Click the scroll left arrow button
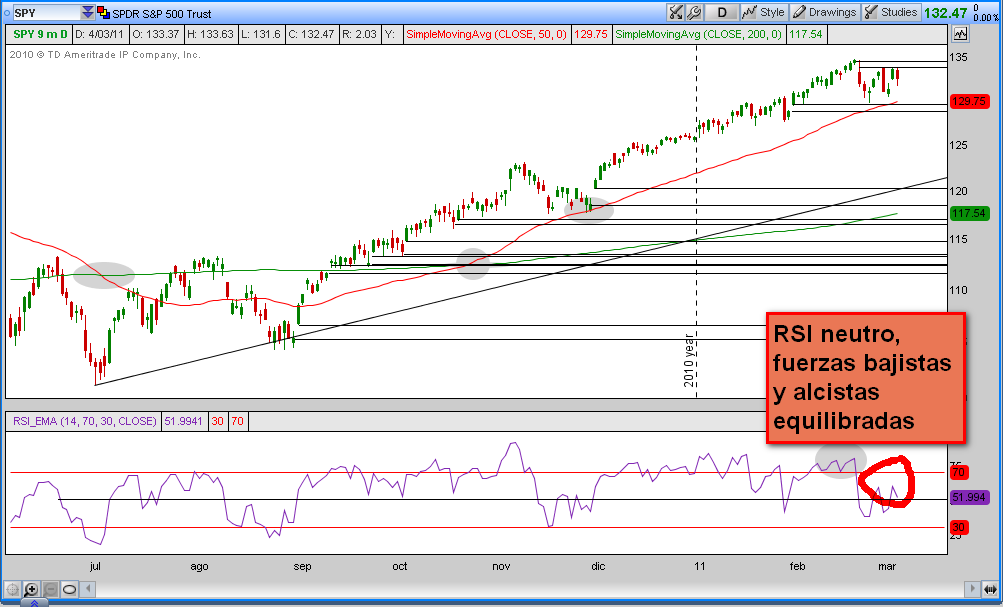The image size is (1003, 607). [x=88, y=588]
